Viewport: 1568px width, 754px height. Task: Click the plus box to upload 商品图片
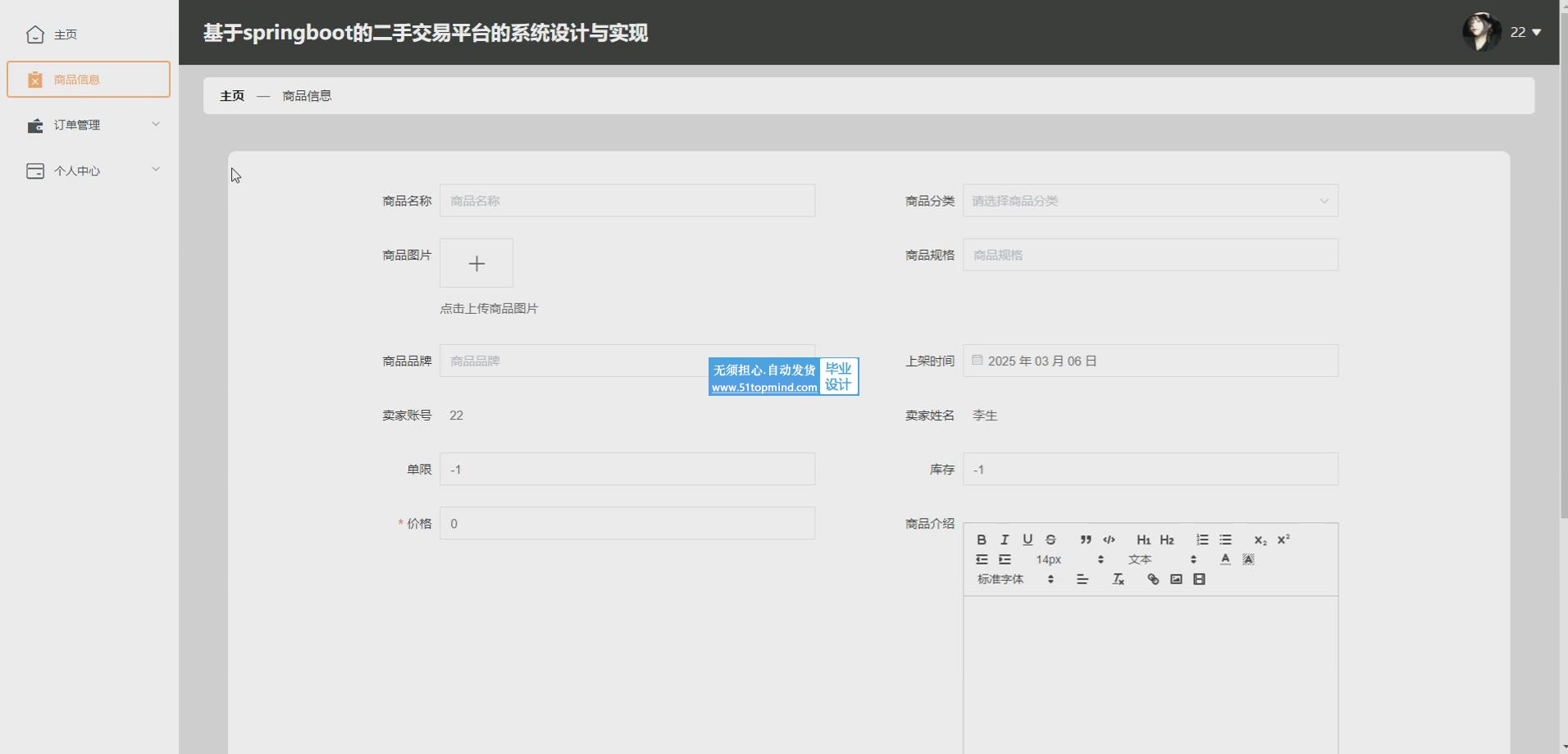pos(476,263)
